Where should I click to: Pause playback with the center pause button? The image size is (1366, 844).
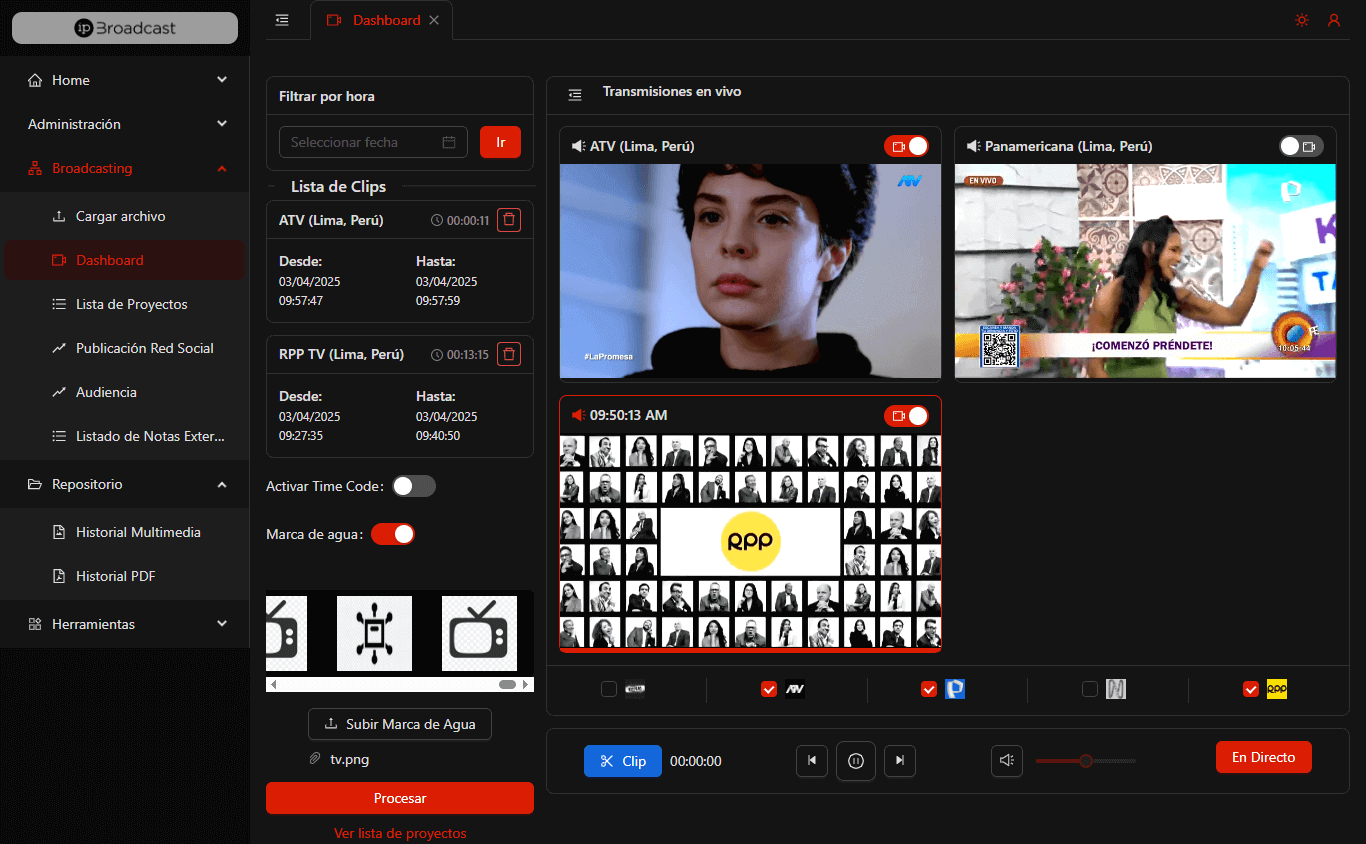[856, 761]
